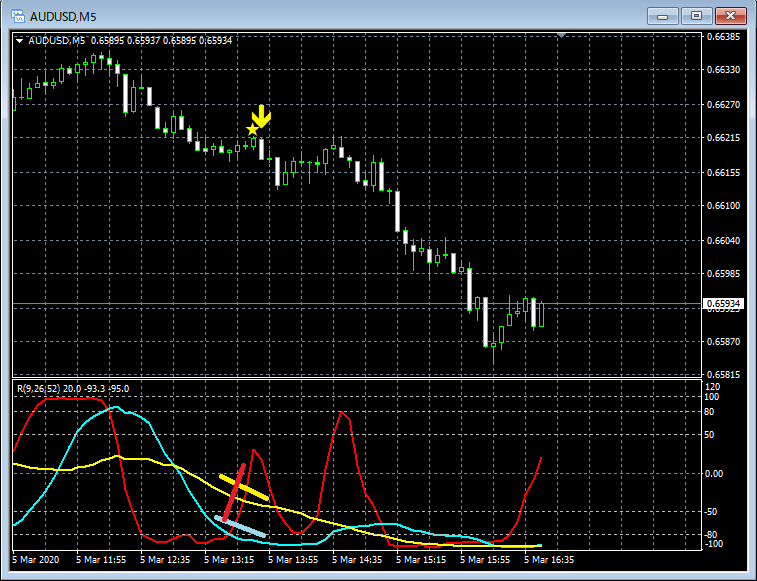Click the 0.66270 price scale label
This screenshot has width=757, height=581.
pos(723,104)
